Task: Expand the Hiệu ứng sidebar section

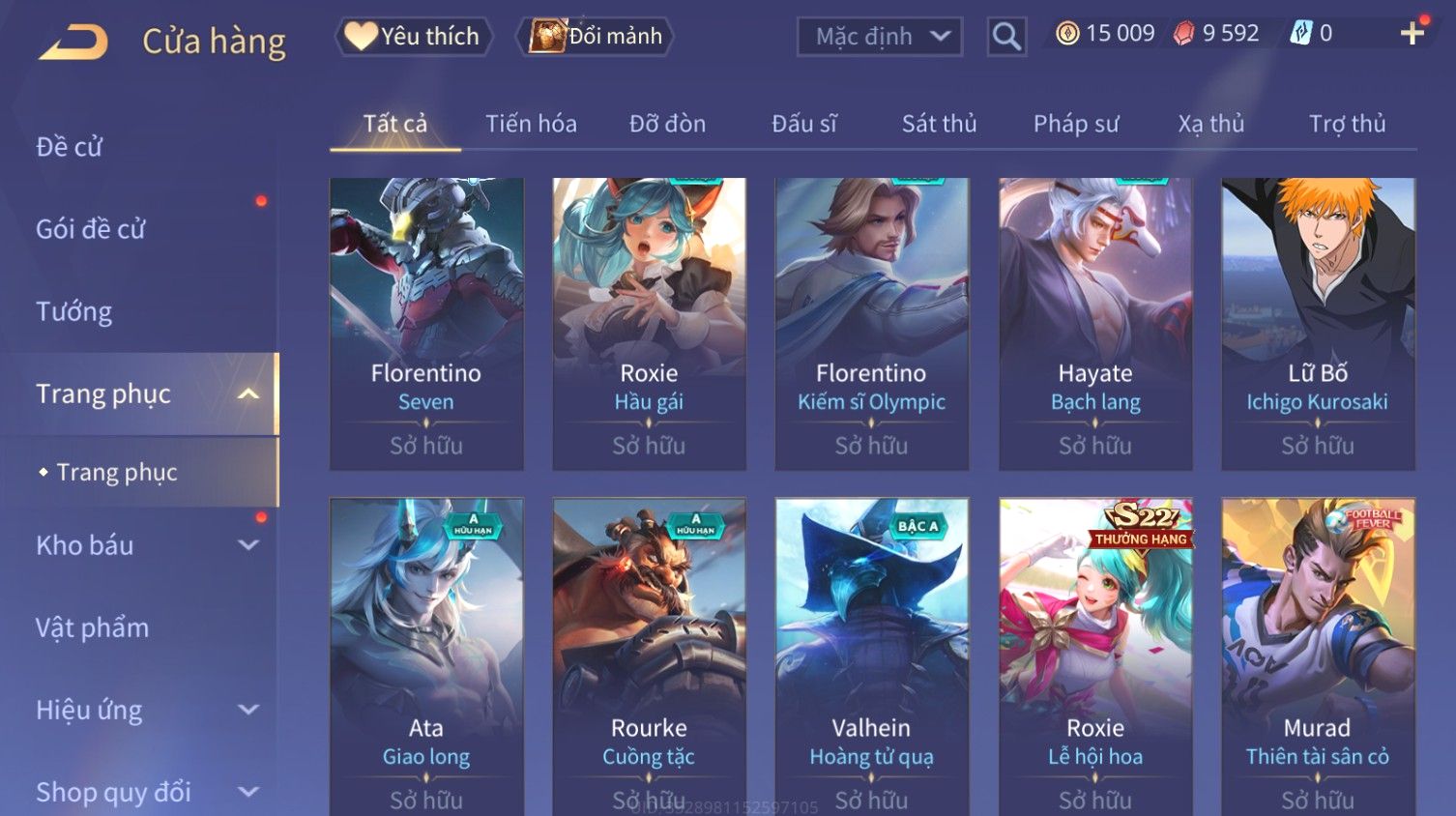Action: pos(248,710)
